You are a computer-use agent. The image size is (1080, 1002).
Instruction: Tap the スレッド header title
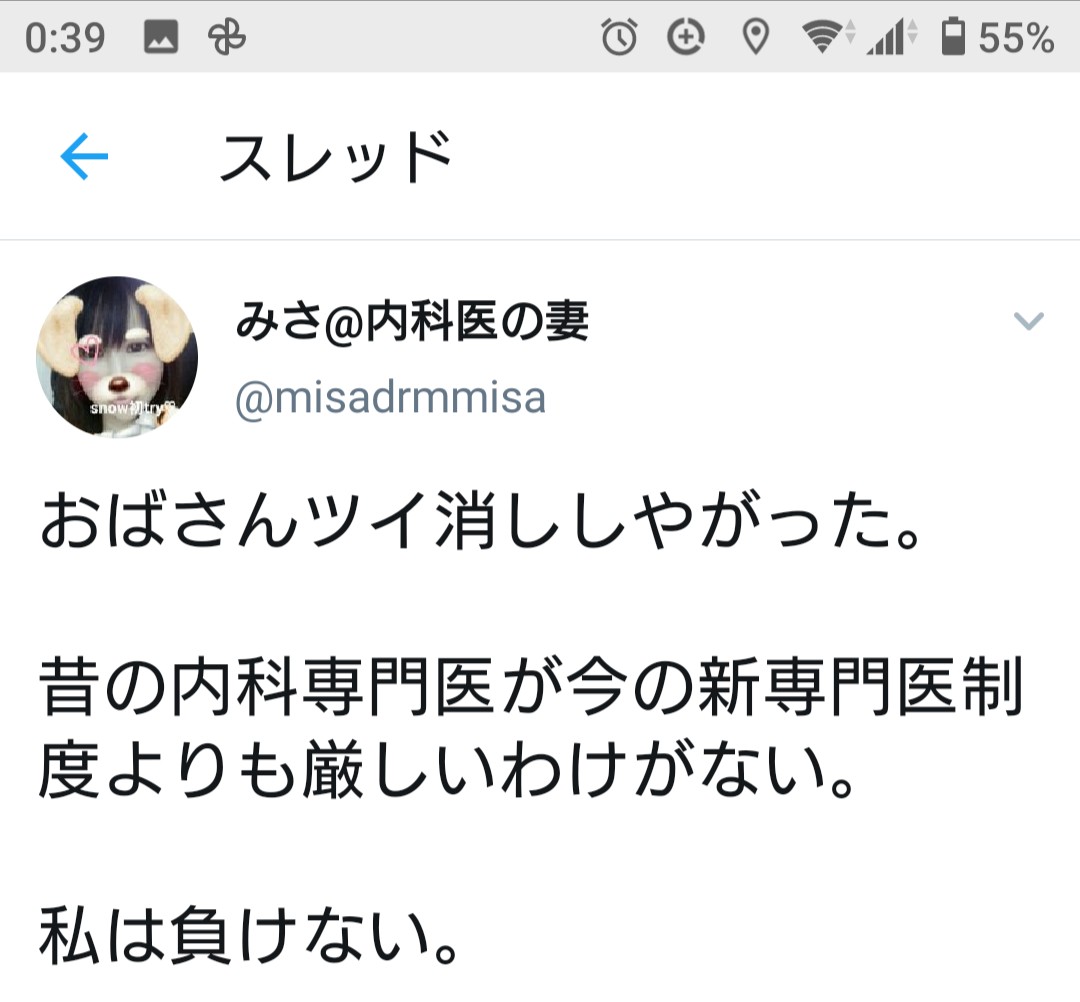tap(335, 157)
